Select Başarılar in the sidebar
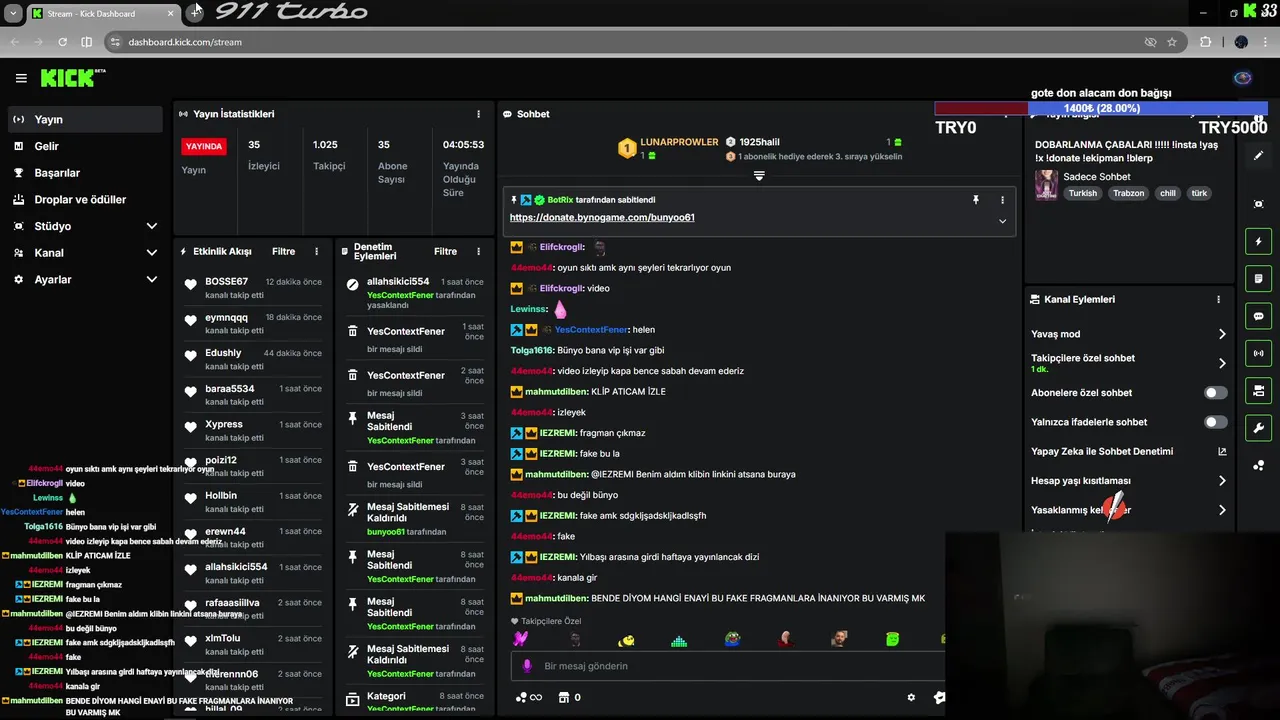 click(x=85, y=173)
